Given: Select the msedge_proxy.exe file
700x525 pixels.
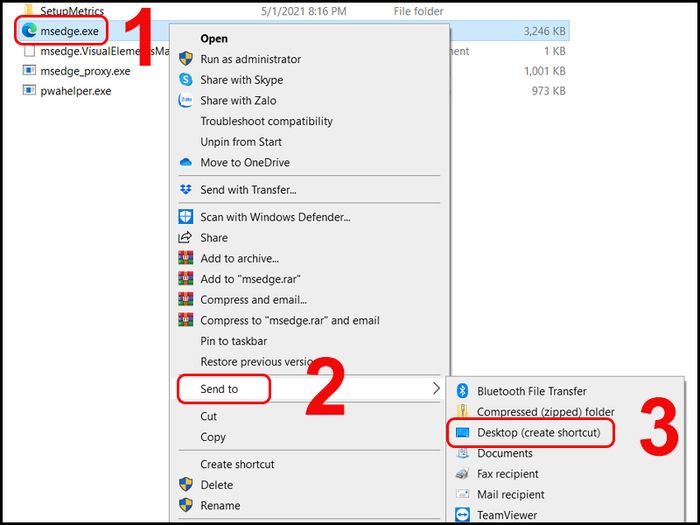Looking at the screenshot, I should click(76, 71).
